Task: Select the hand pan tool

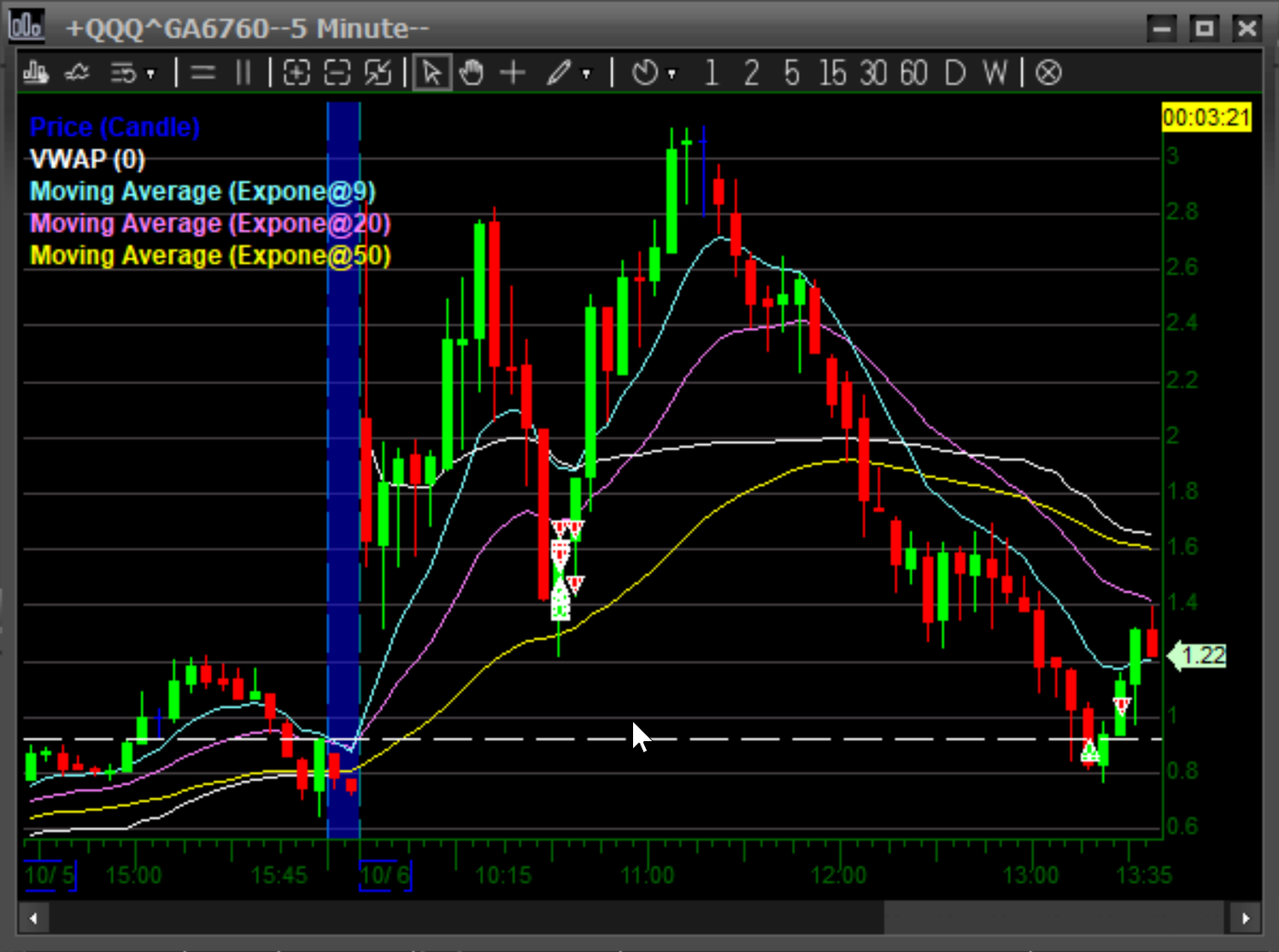Action: coord(471,72)
